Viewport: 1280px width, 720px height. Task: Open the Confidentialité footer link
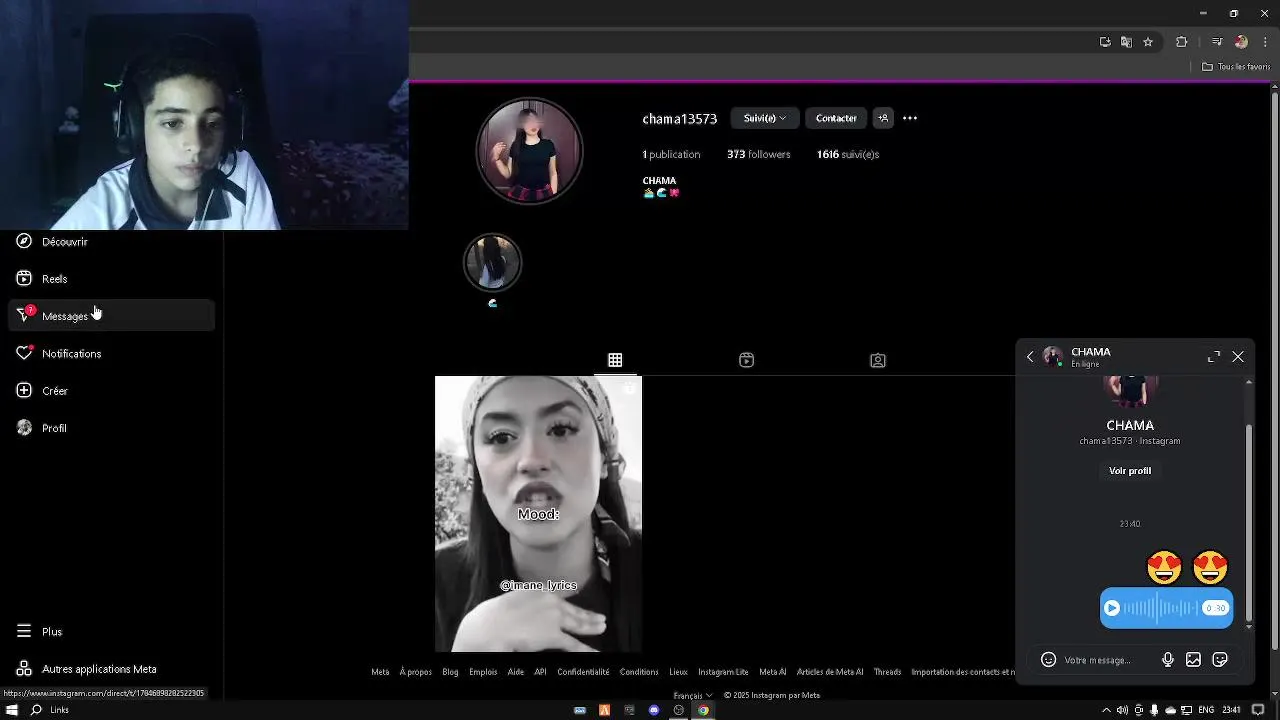point(583,672)
